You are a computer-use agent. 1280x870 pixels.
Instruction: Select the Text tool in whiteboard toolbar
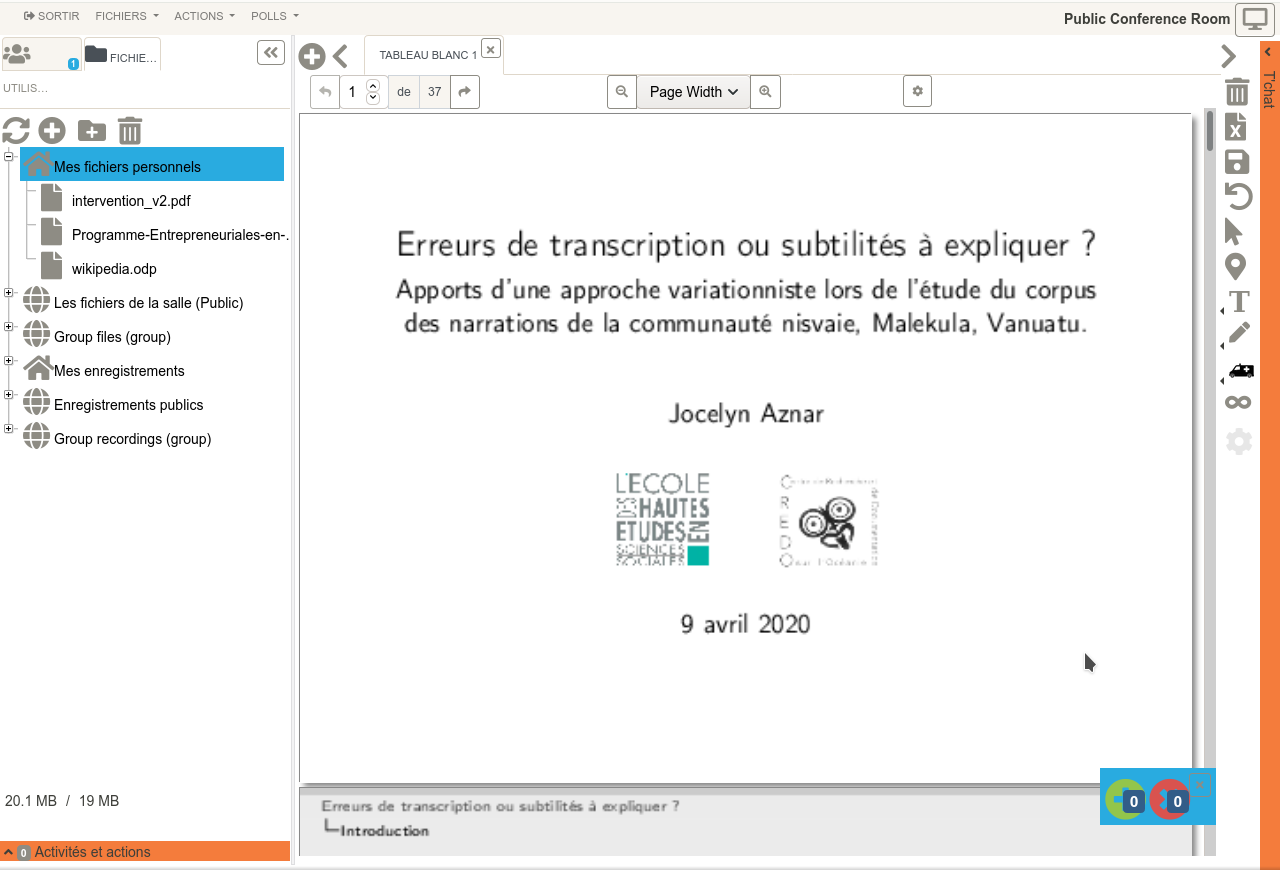pos(1239,301)
